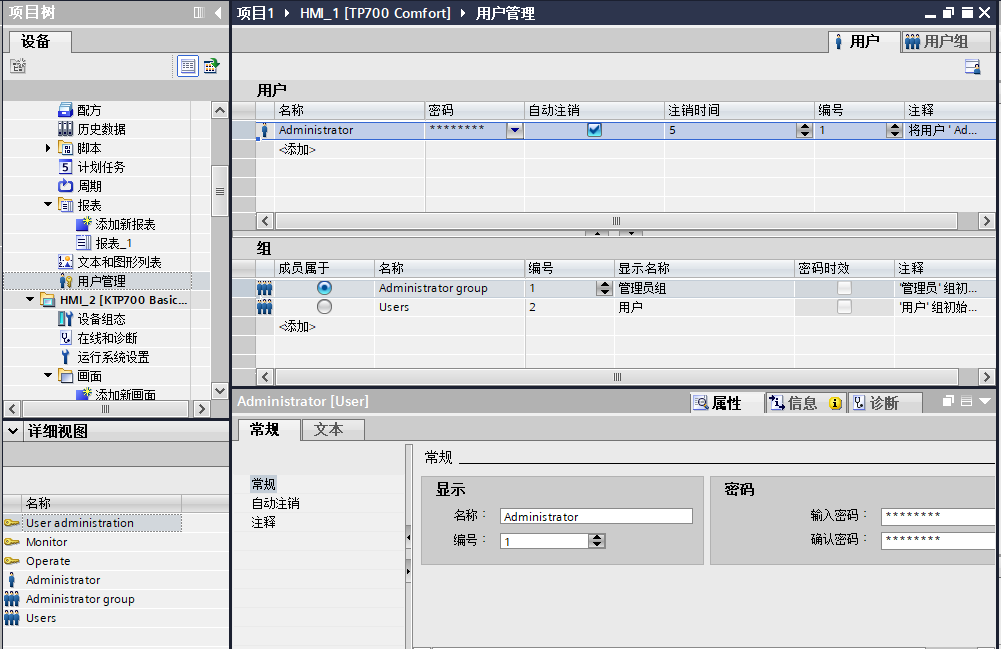Click the 添加新报表 star icon

[84, 224]
